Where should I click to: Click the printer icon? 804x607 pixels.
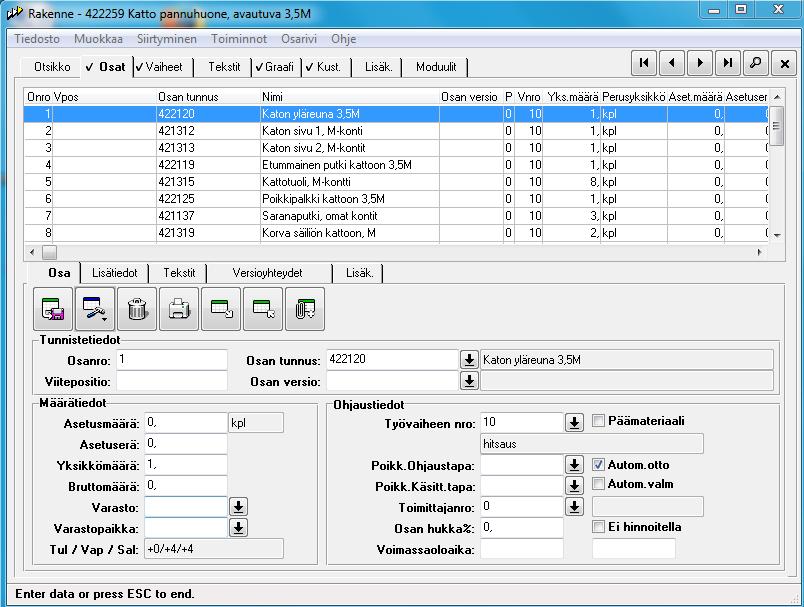pos(179,309)
